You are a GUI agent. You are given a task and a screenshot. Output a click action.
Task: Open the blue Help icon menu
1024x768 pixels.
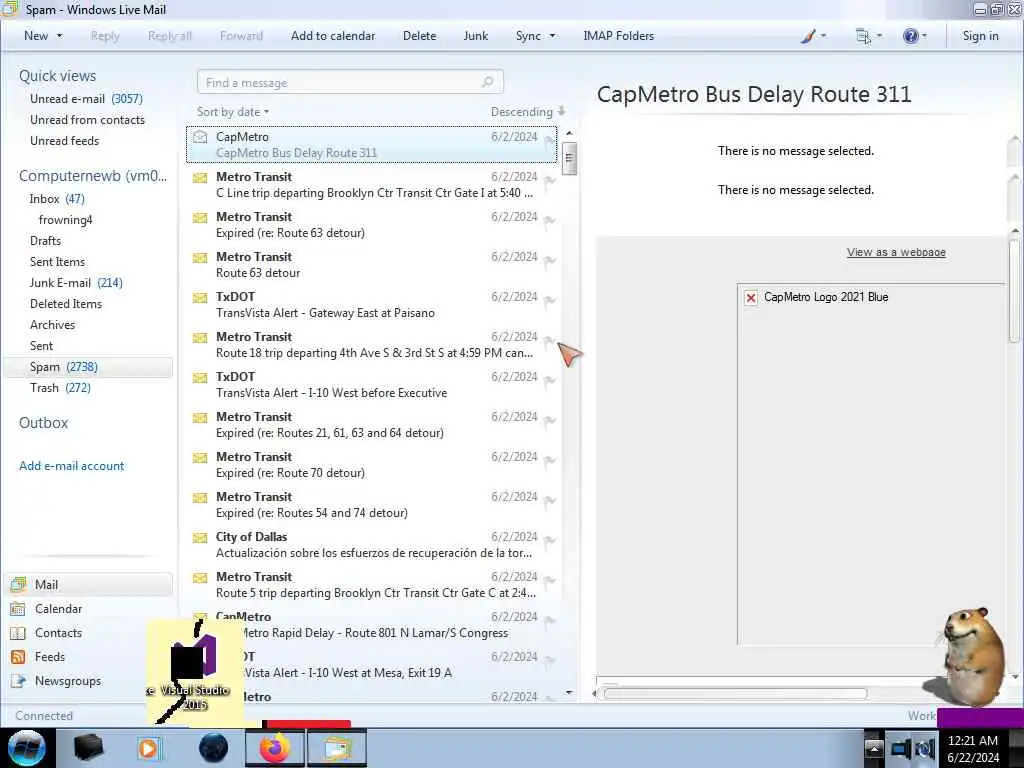[915, 36]
